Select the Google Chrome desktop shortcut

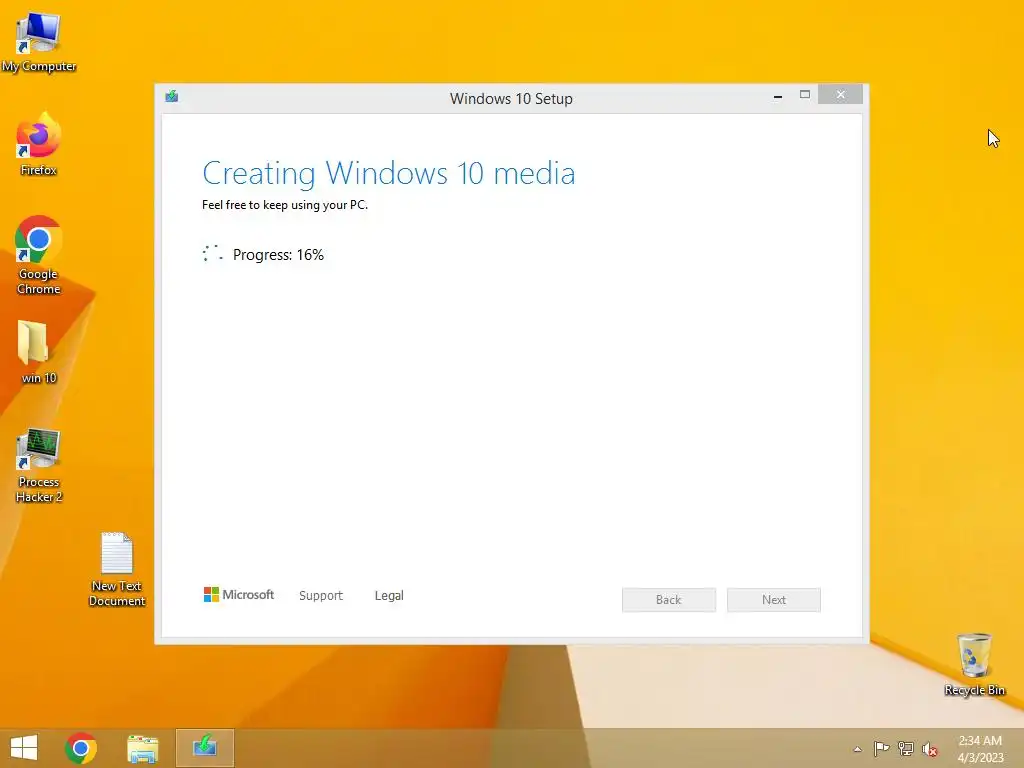point(39,255)
